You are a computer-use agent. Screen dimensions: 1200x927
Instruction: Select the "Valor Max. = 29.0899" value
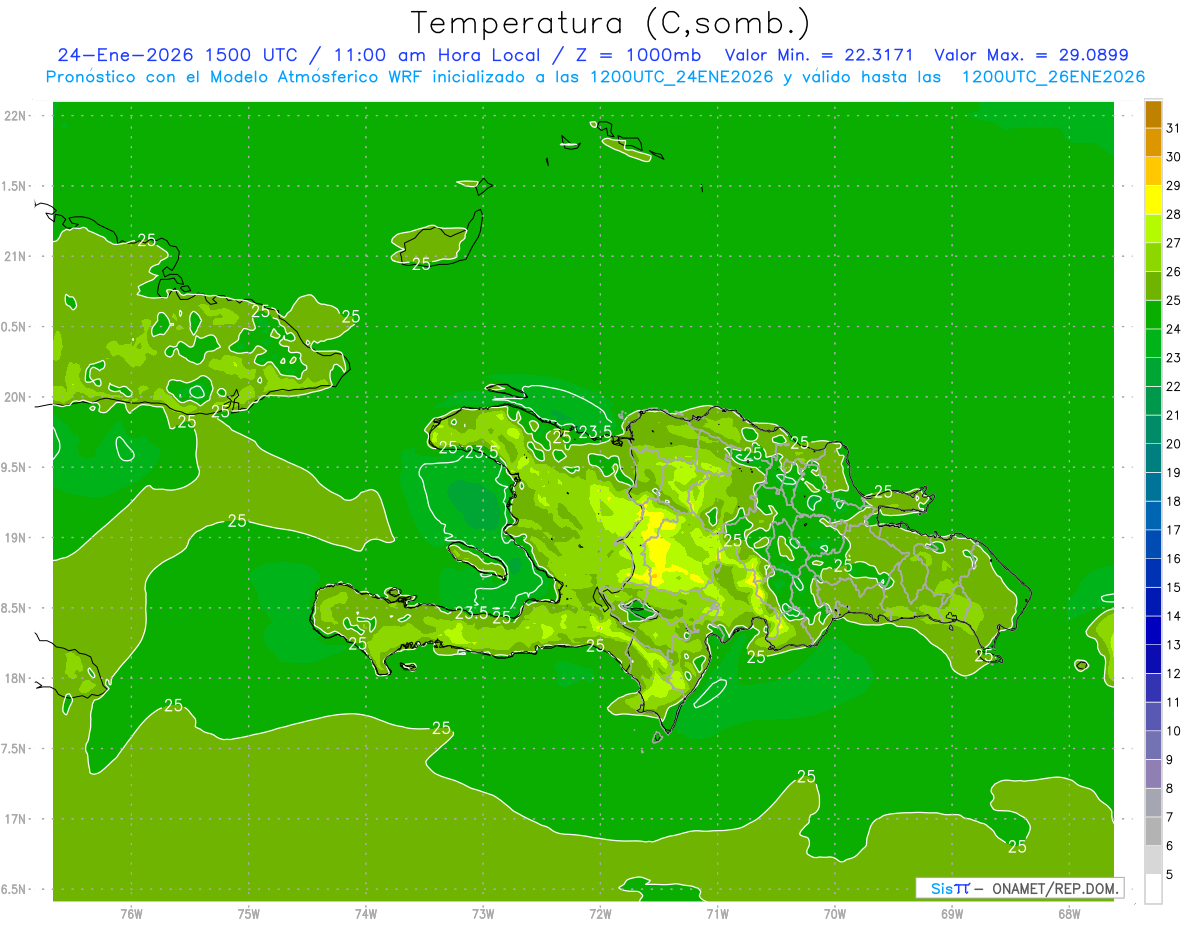click(x=1031, y=55)
